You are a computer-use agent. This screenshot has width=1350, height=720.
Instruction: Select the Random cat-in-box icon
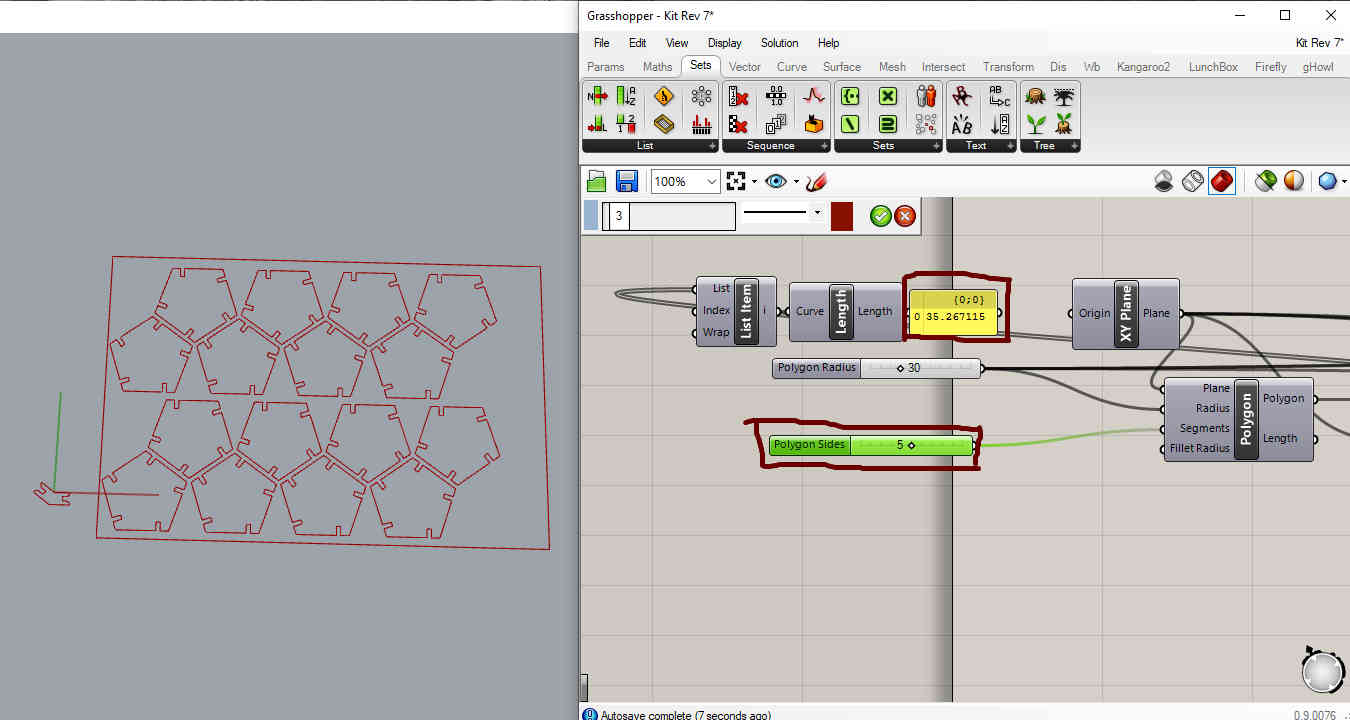click(x=814, y=124)
